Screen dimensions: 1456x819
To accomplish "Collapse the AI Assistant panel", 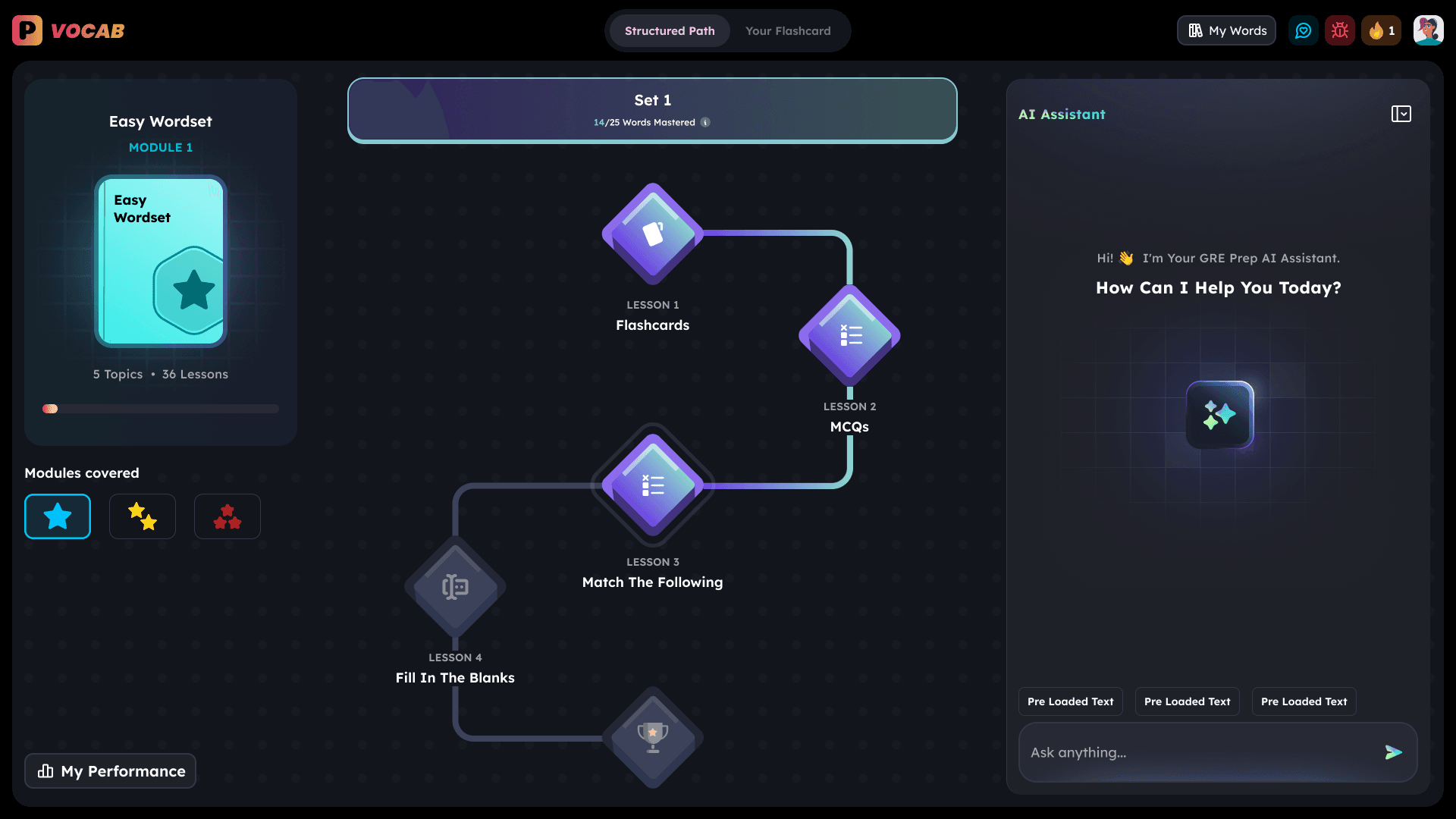I will click(1401, 114).
